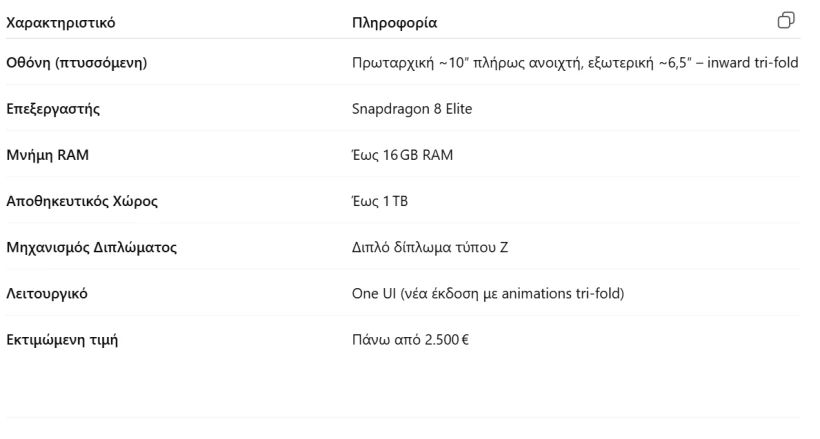Select the Λειτουργικό row label
The image size is (820, 439).
tap(47, 293)
